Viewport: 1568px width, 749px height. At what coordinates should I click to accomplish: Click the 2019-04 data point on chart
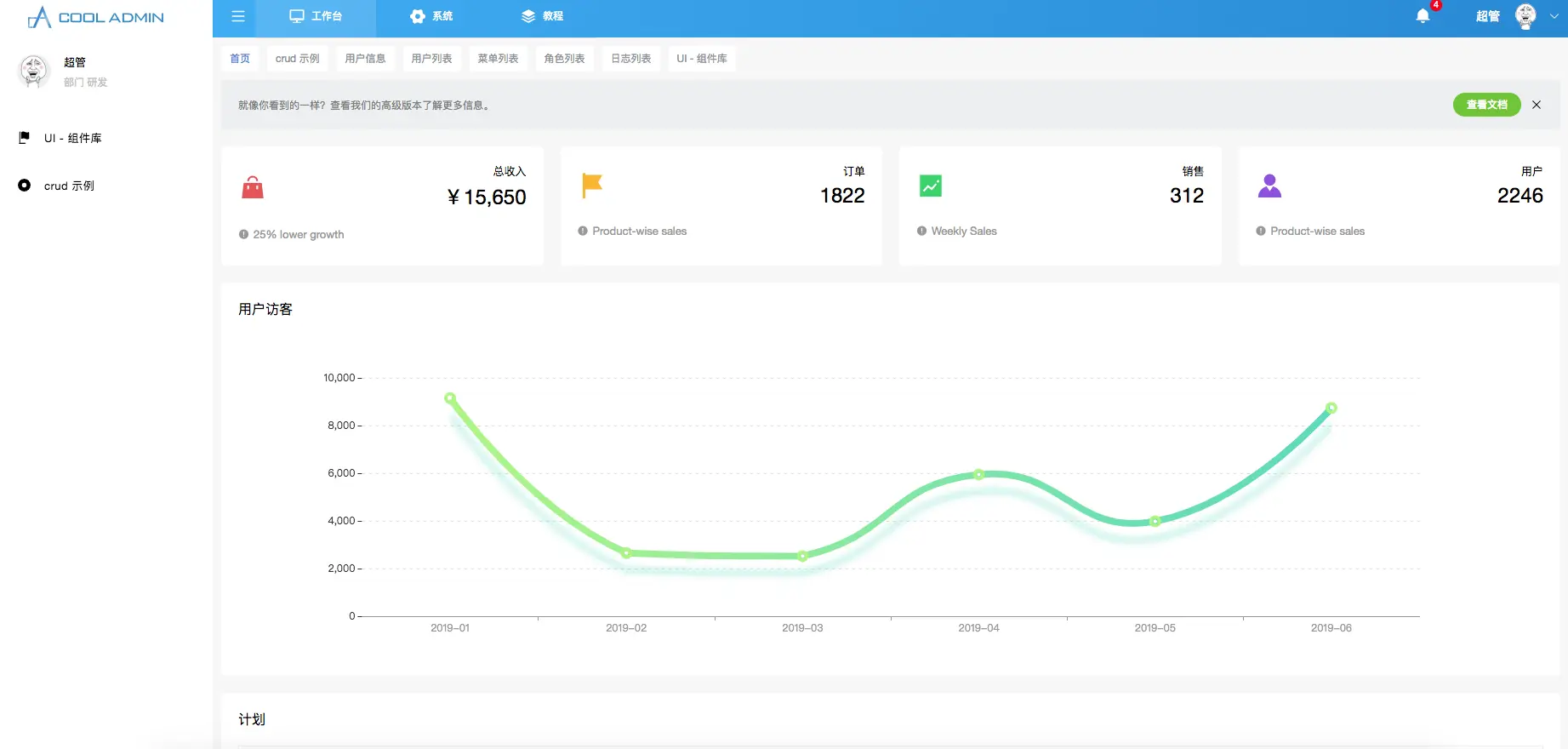(978, 474)
